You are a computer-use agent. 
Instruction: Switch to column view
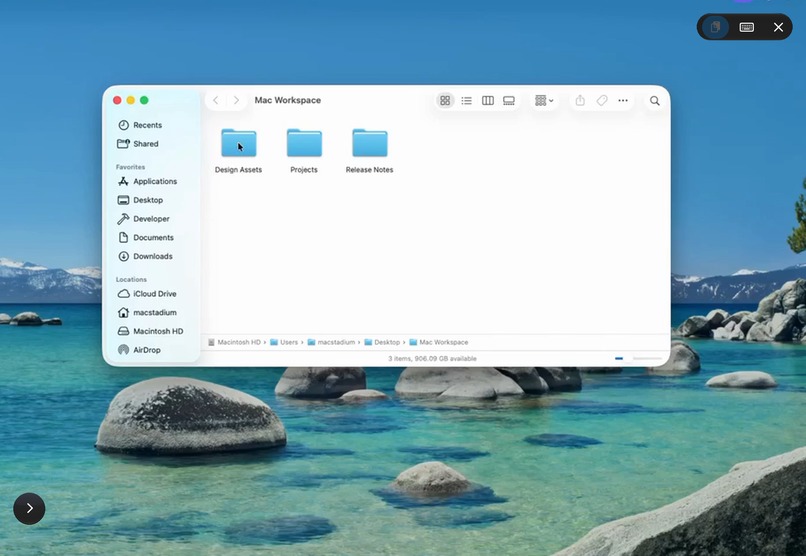(x=488, y=101)
